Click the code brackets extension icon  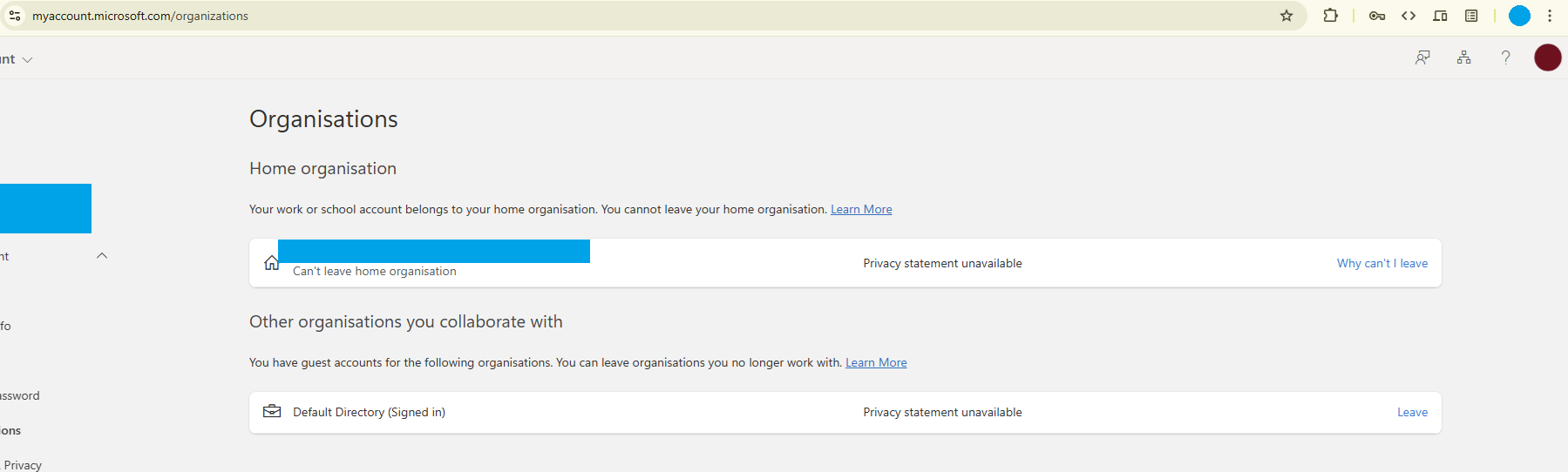(x=1408, y=16)
